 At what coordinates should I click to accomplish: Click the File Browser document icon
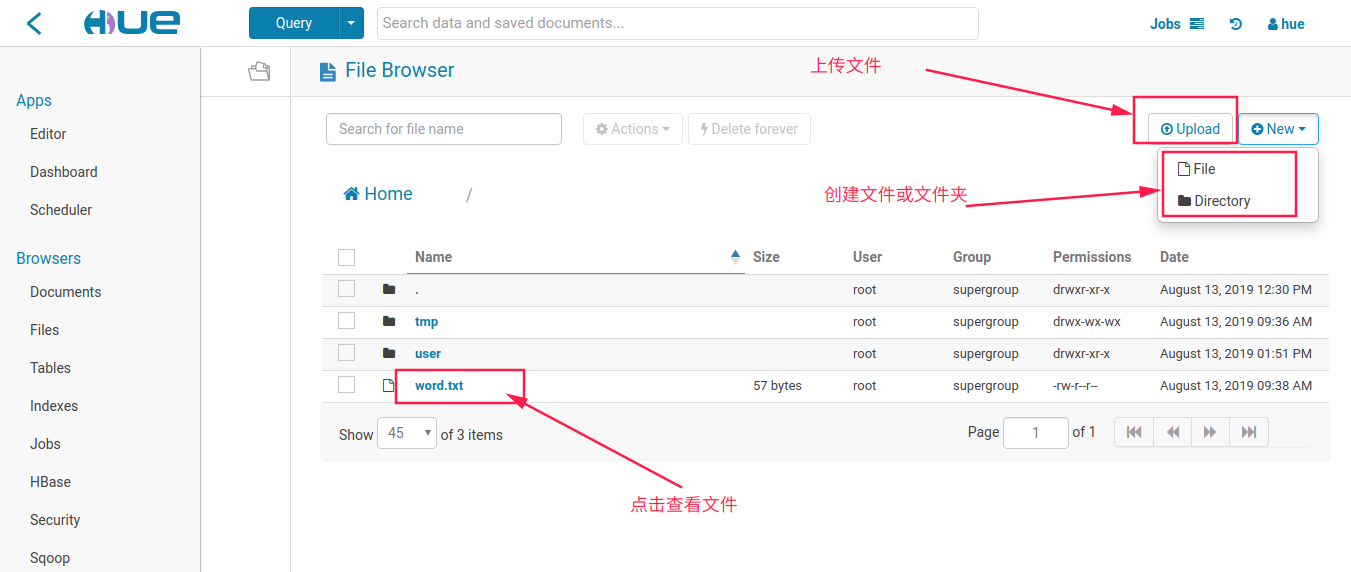tap(327, 71)
